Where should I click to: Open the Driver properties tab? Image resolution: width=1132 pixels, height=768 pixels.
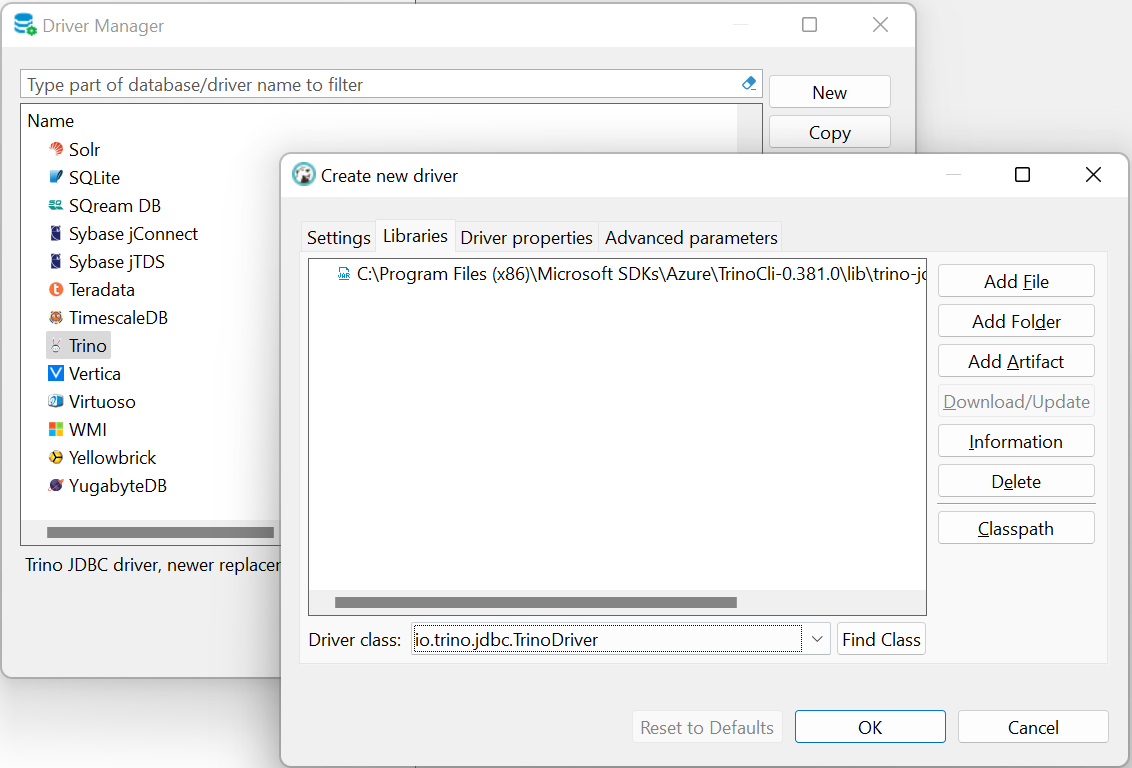pyautogui.click(x=526, y=237)
